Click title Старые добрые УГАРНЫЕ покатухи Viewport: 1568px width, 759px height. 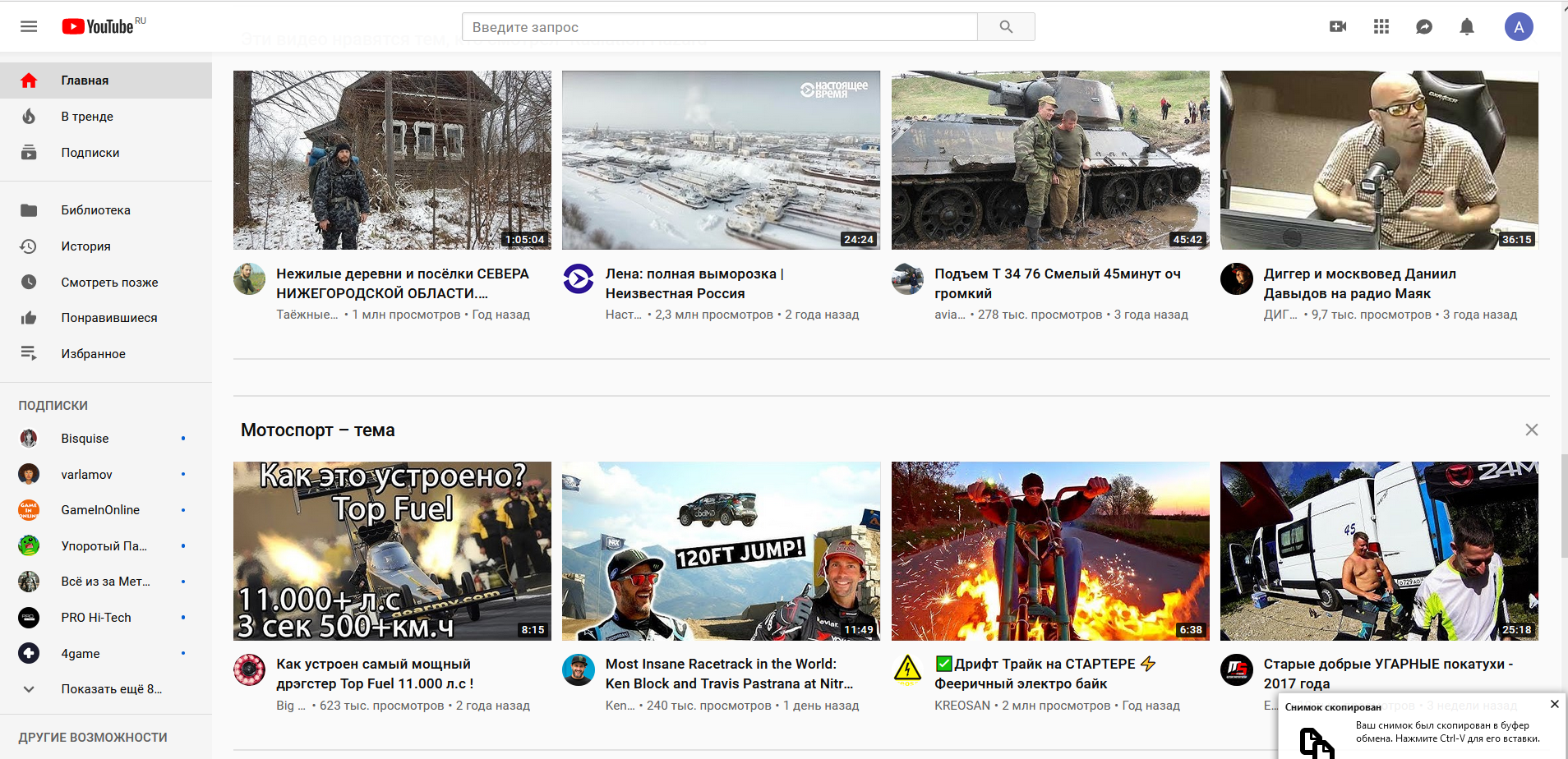point(1388,674)
